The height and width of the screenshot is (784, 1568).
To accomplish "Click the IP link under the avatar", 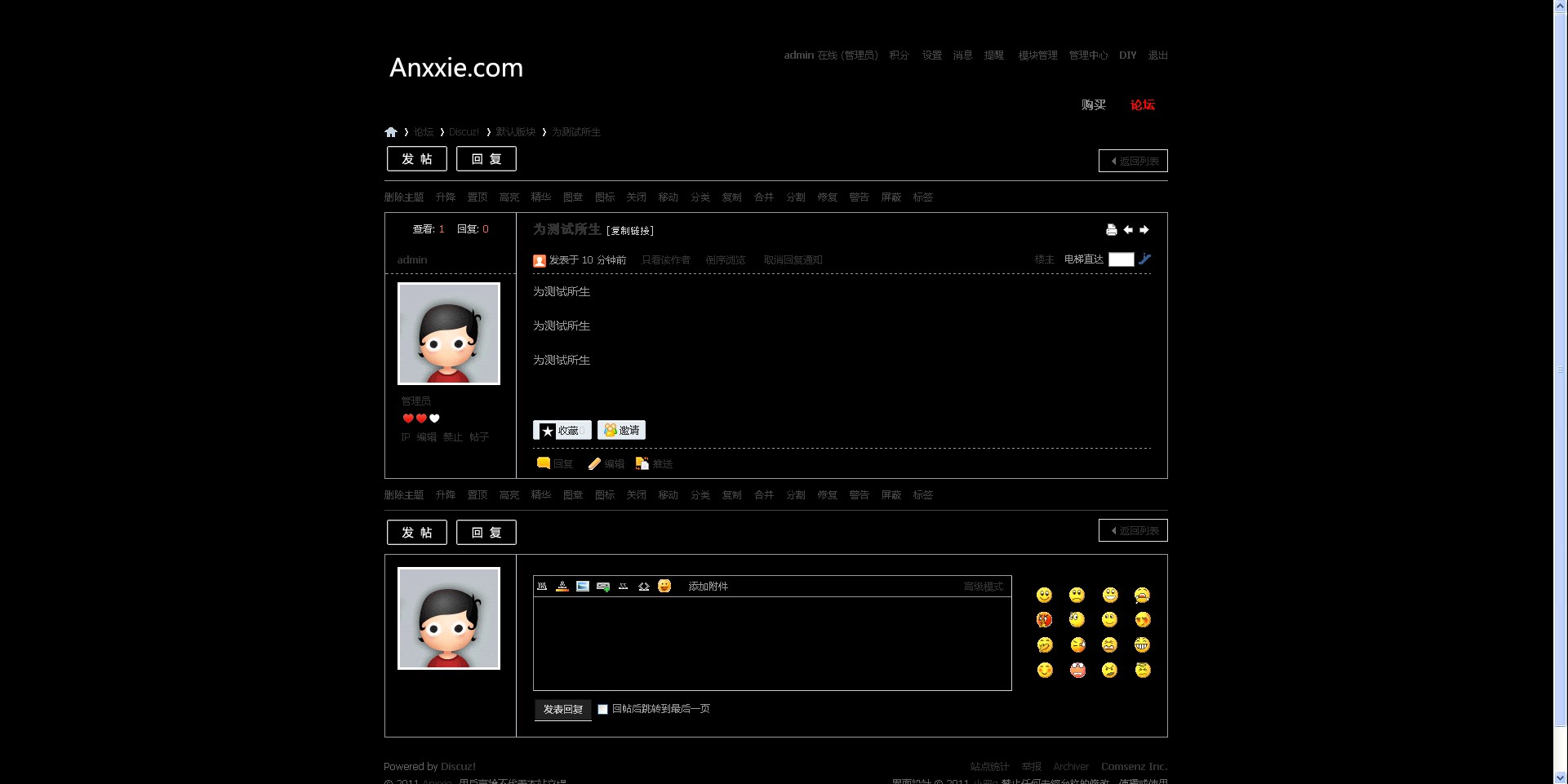I will (x=406, y=437).
